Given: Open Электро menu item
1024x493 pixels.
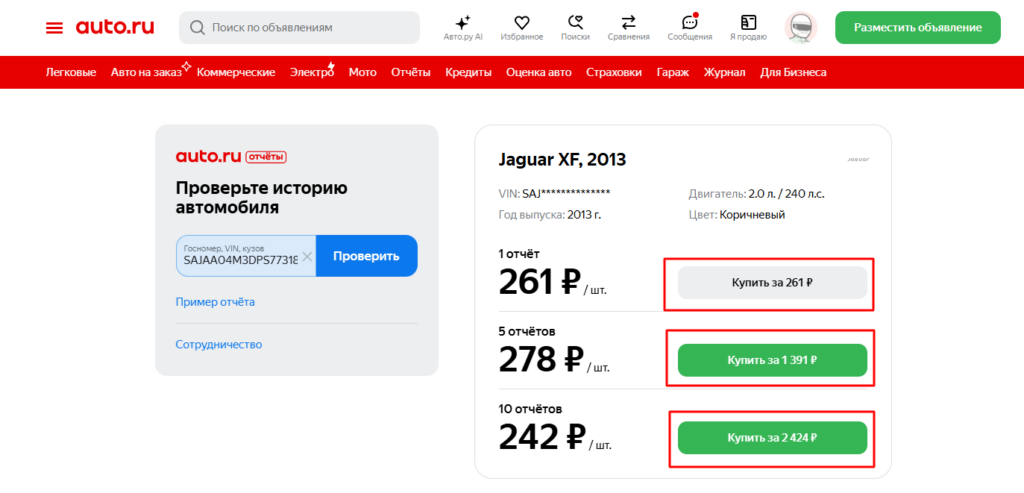Looking at the screenshot, I should 312,72.
